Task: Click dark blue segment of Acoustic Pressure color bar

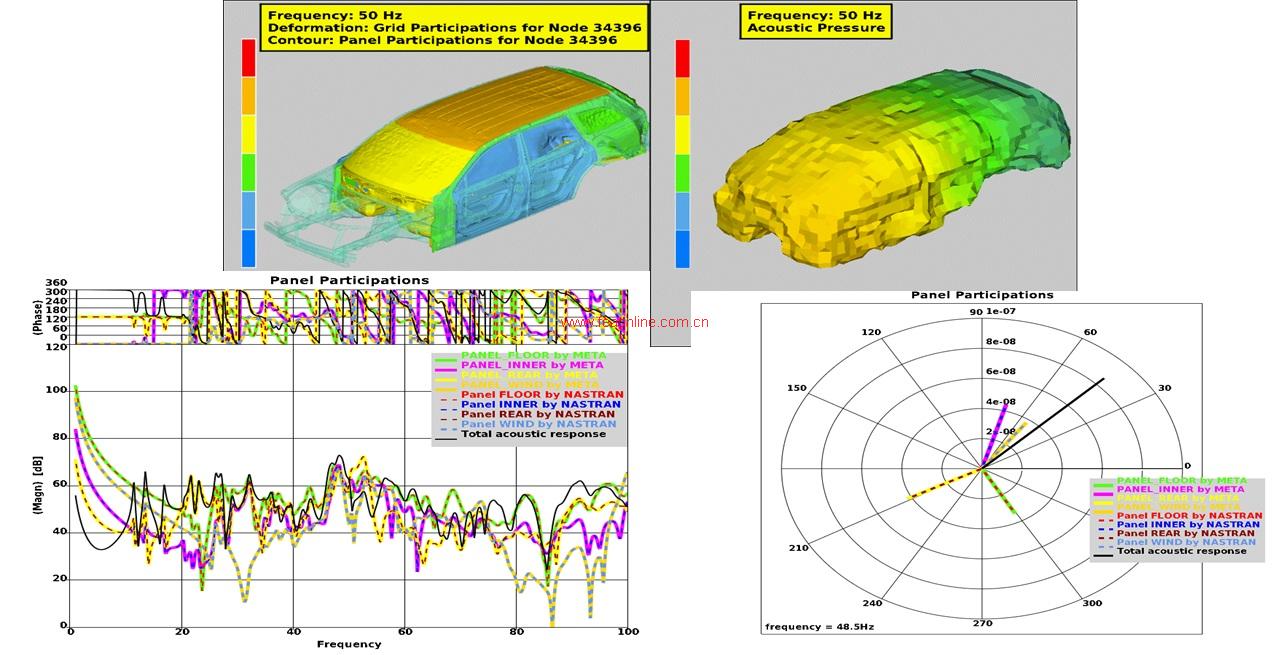Action: (682, 249)
